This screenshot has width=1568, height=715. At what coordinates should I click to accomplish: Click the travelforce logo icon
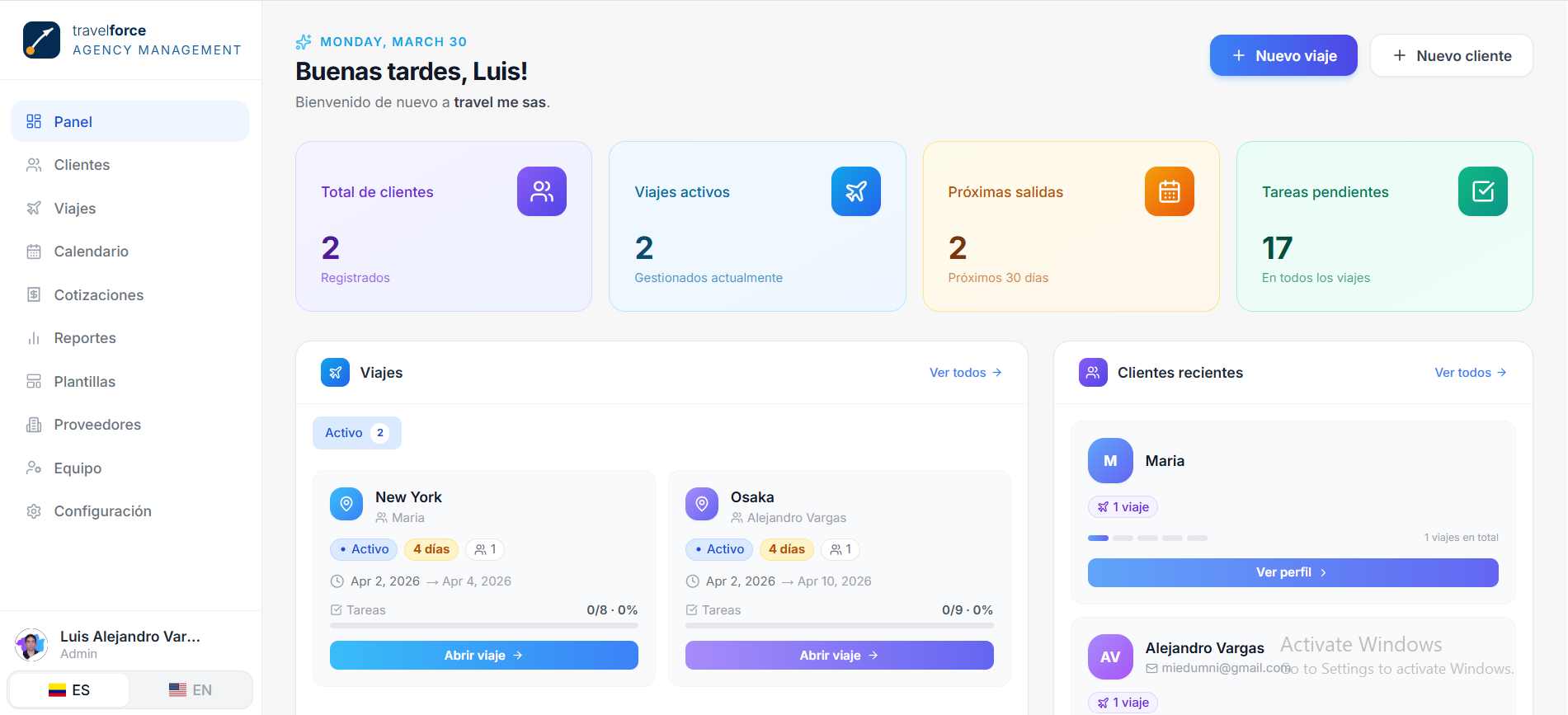(41, 40)
